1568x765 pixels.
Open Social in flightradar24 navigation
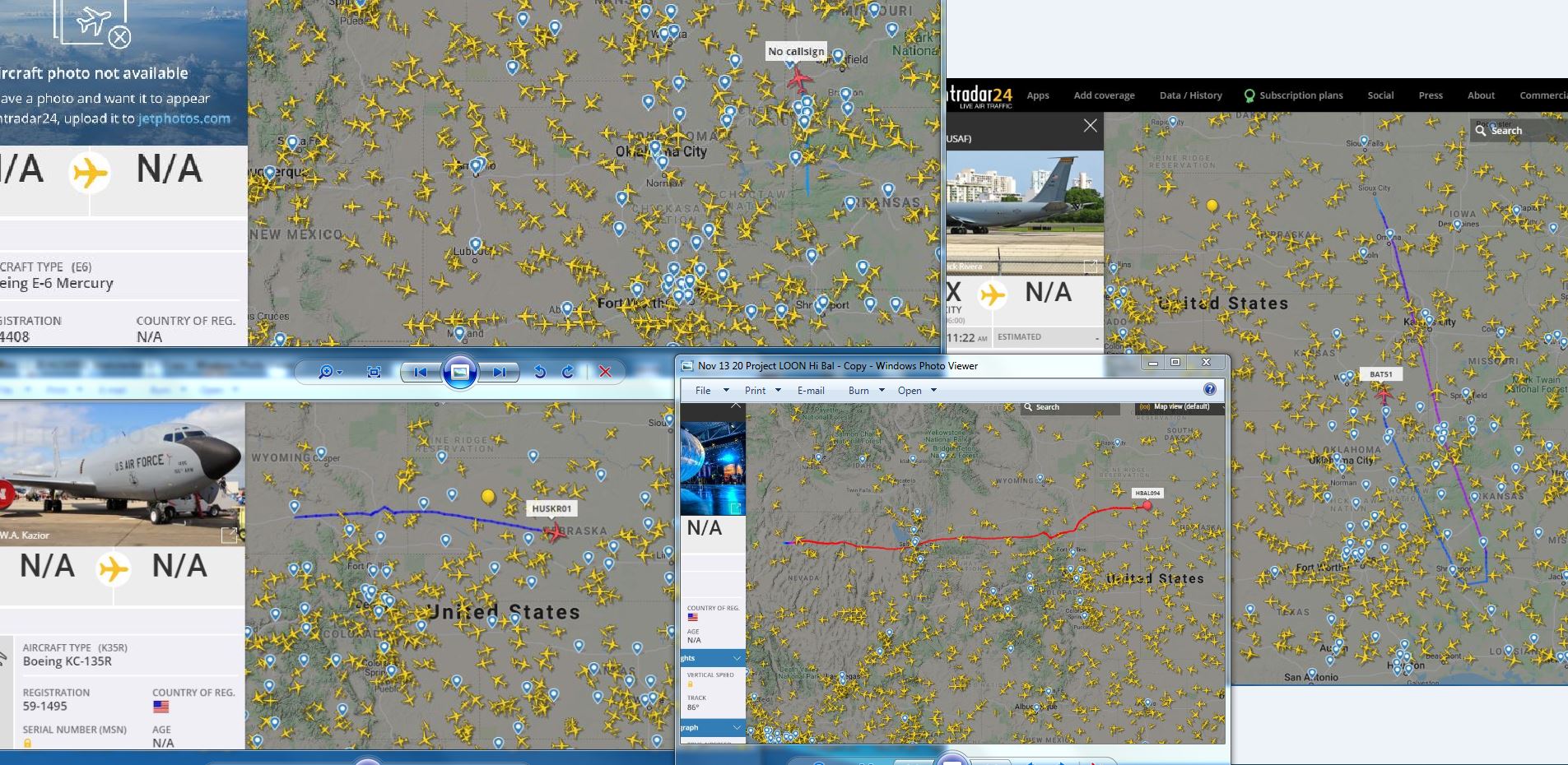pyautogui.click(x=1380, y=95)
